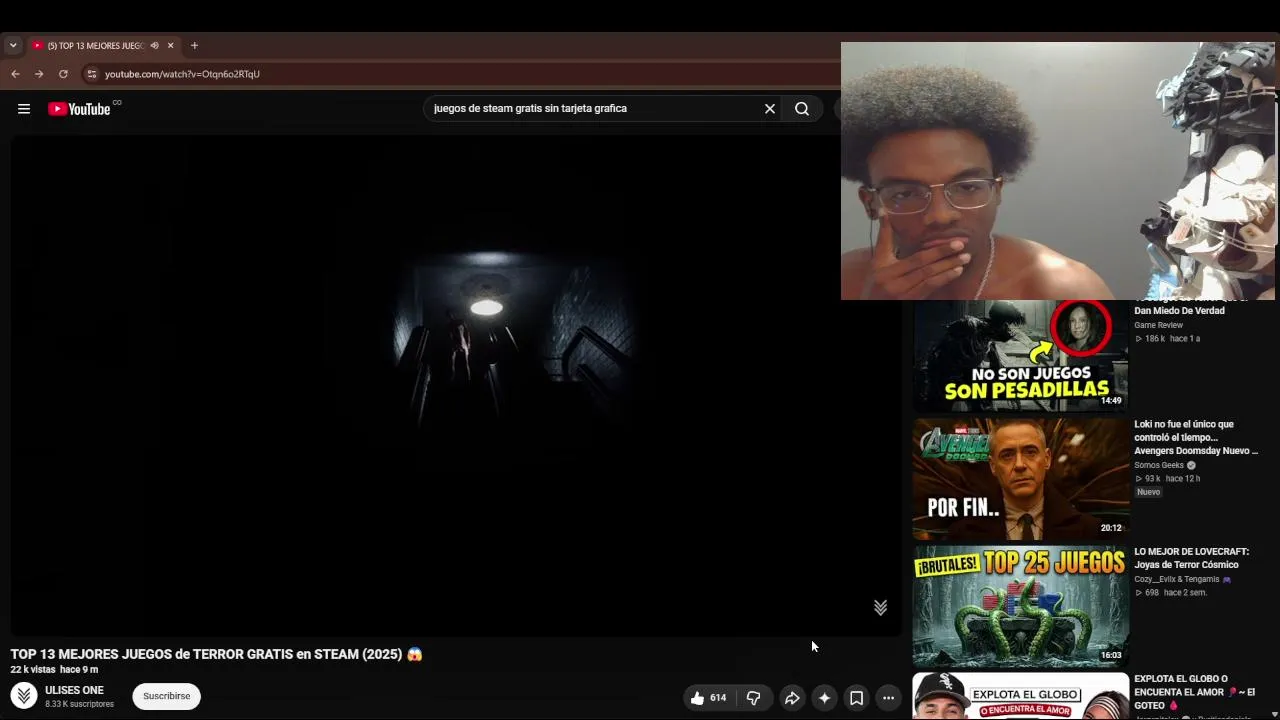
Task: Mute the tab using its speaker icon
Action: pyautogui.click(x=154, y=45)
